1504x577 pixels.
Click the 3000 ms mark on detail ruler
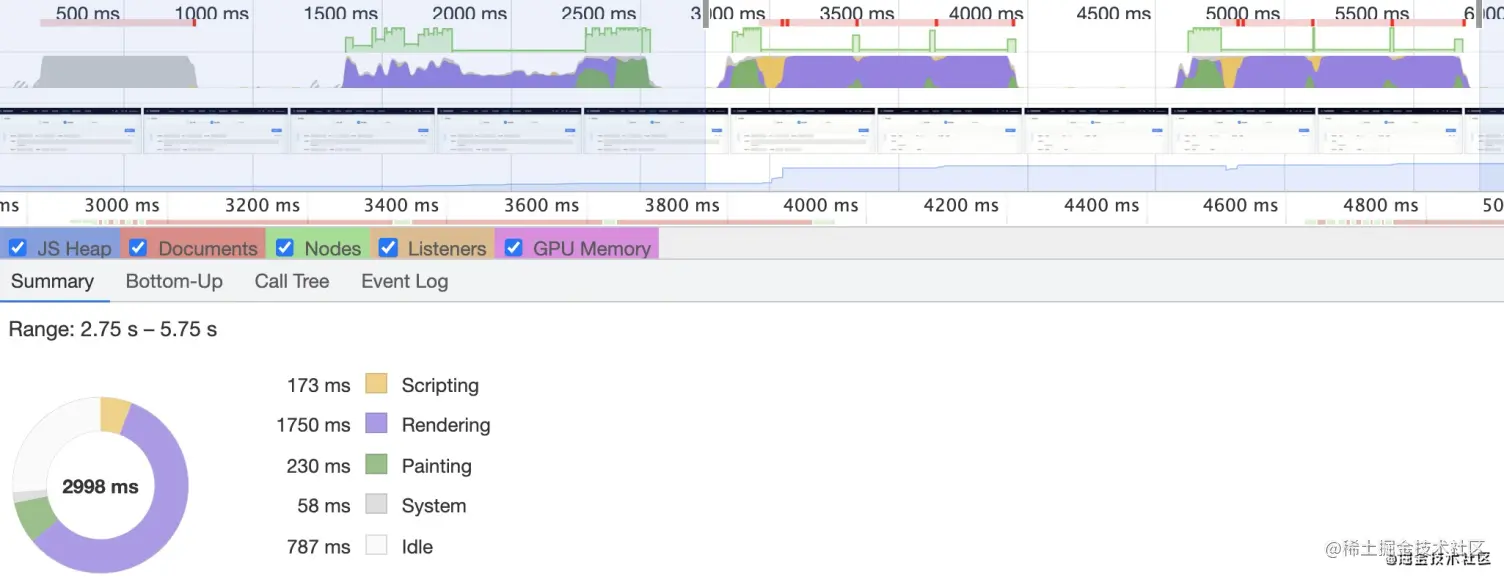(122, 205)
